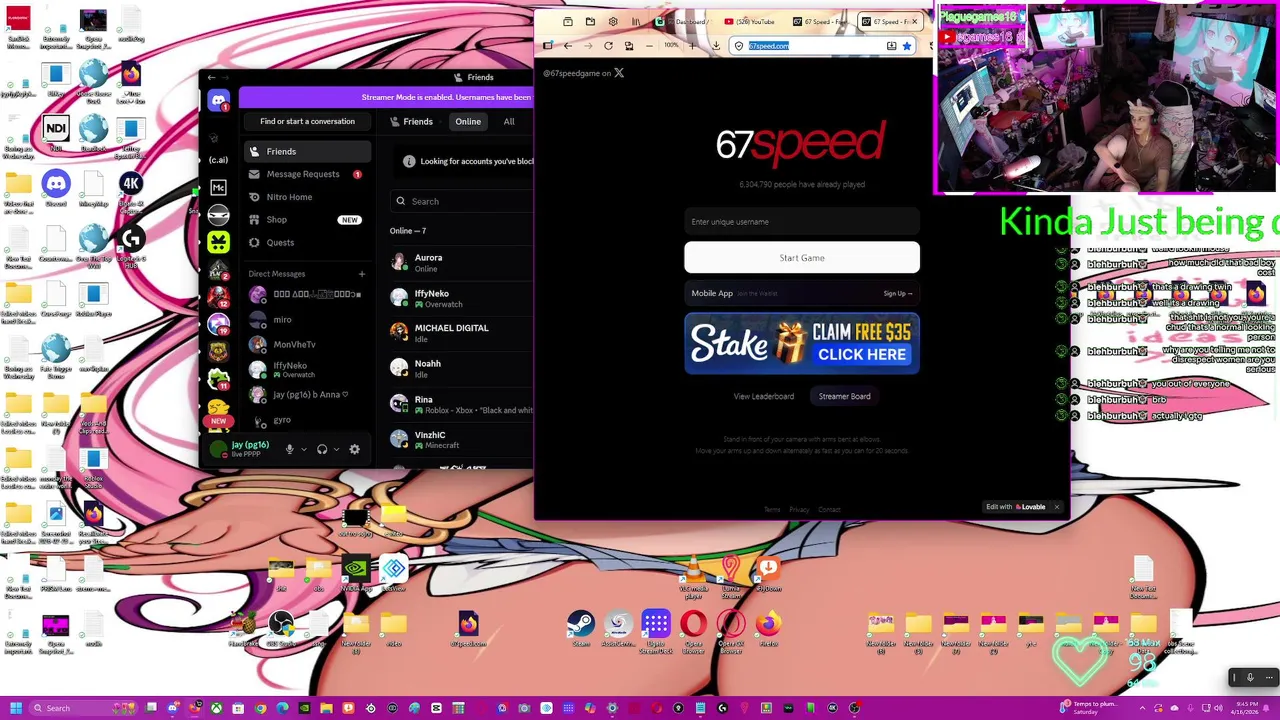Deafen headphones in Discord user panel

tap(322, 449)
